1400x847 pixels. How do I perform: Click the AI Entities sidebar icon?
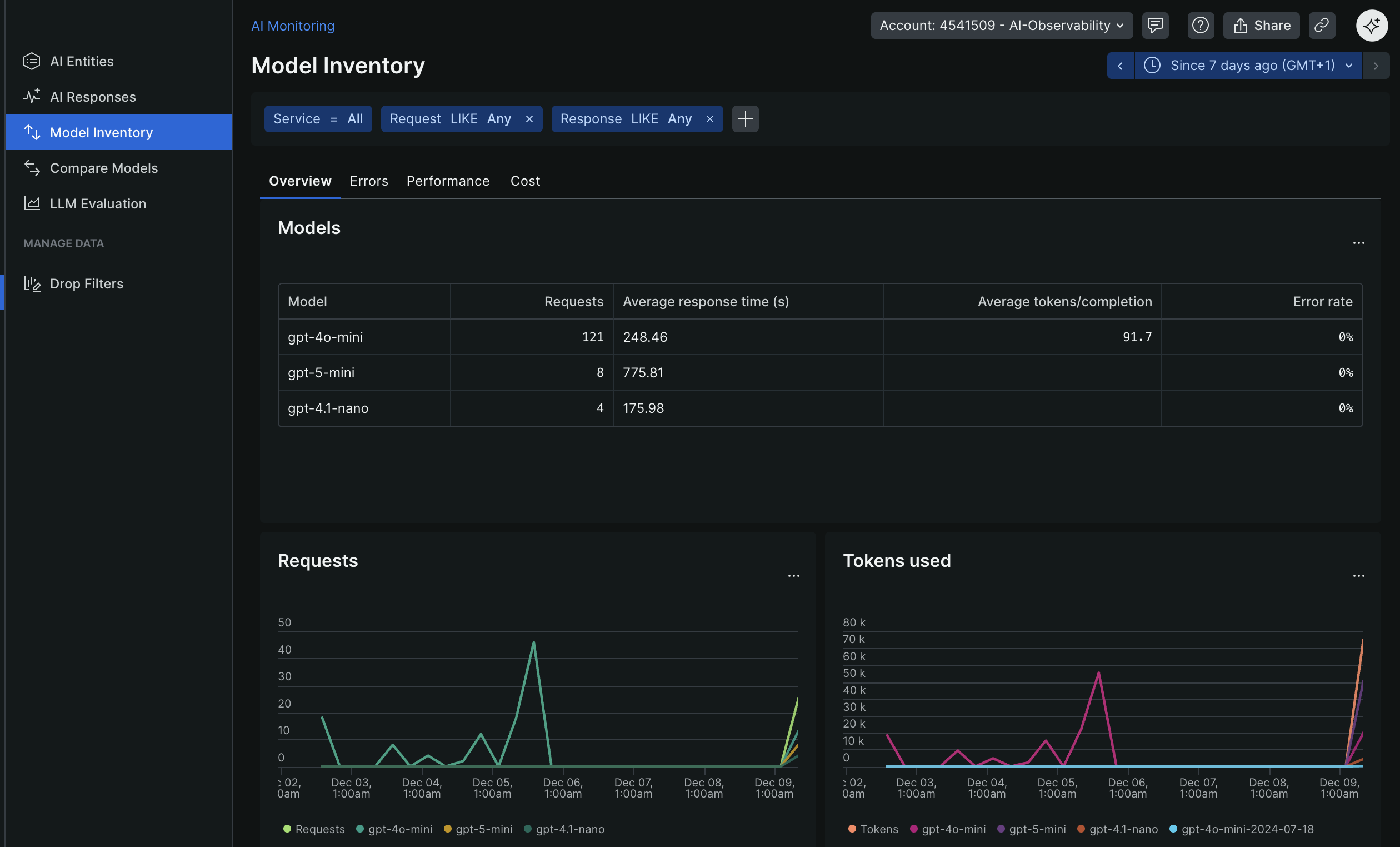click(x=32, y=61)
